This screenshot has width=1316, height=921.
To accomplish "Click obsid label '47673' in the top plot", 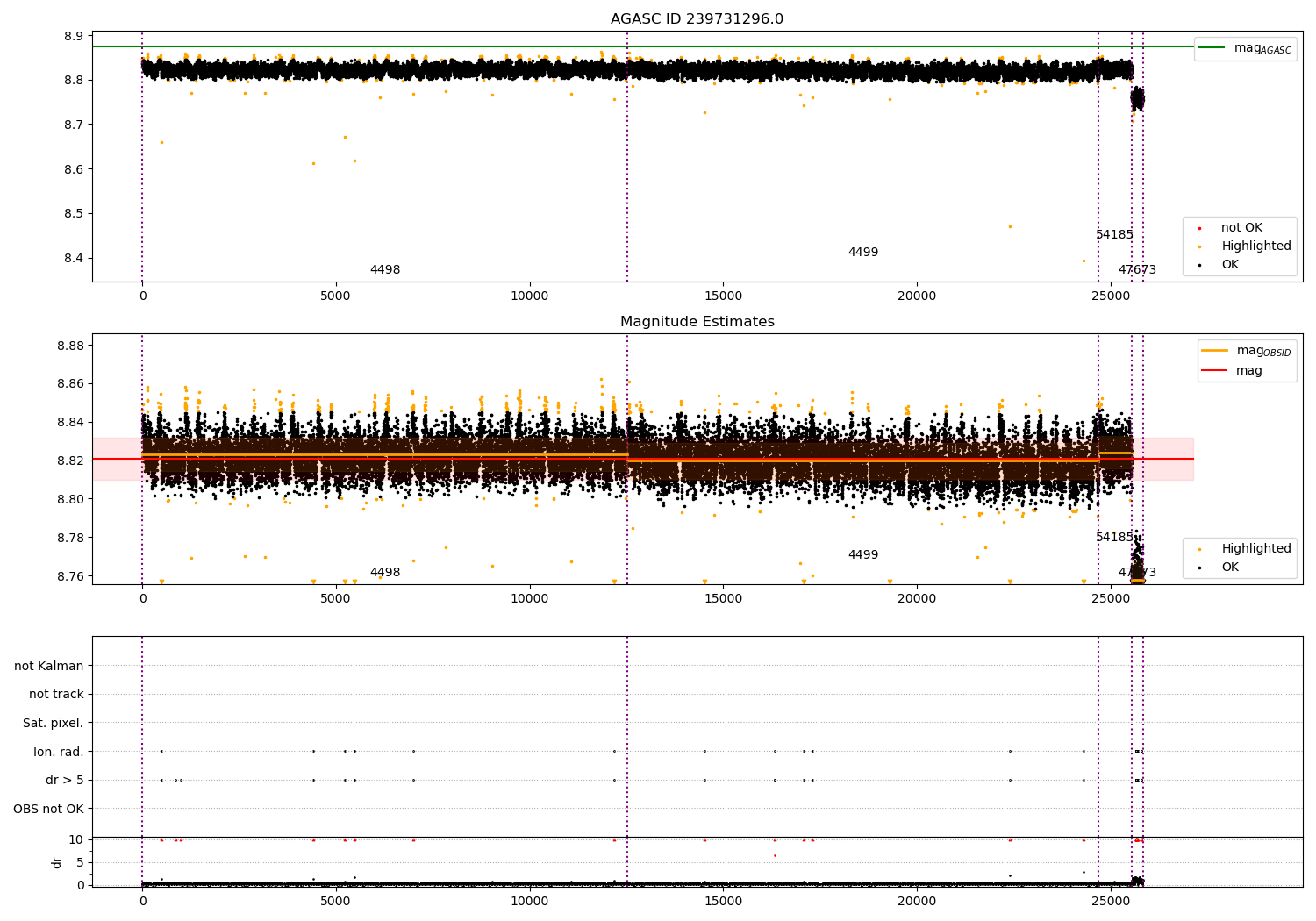I will 1137,270.
